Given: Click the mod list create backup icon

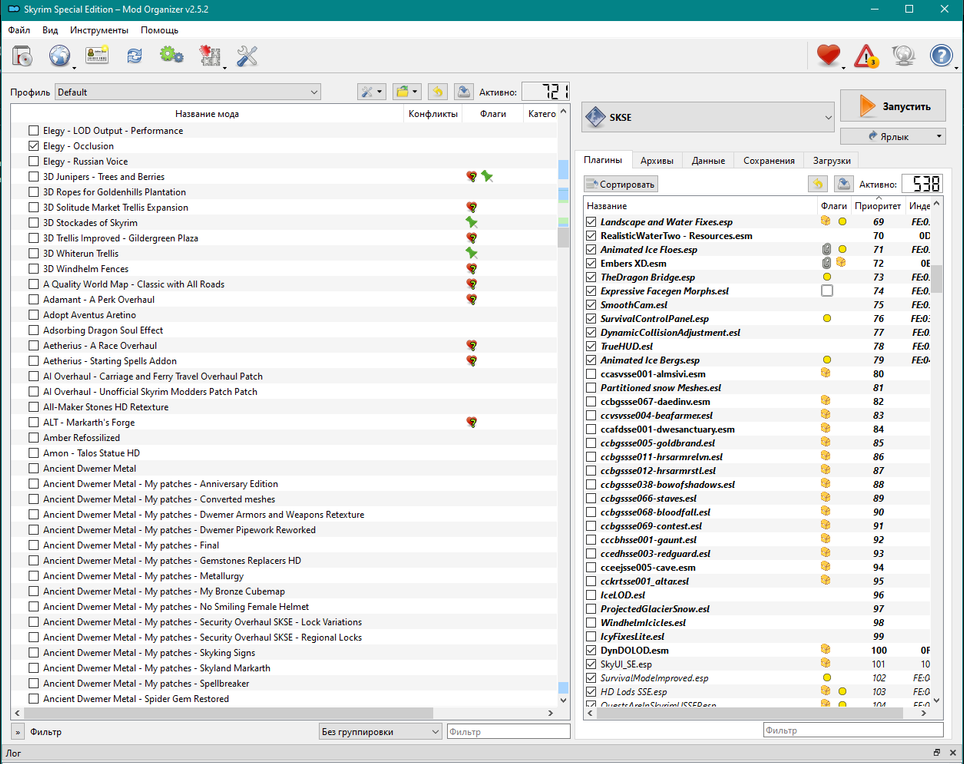Looking at the screenshot, I should tap(464, 92).
